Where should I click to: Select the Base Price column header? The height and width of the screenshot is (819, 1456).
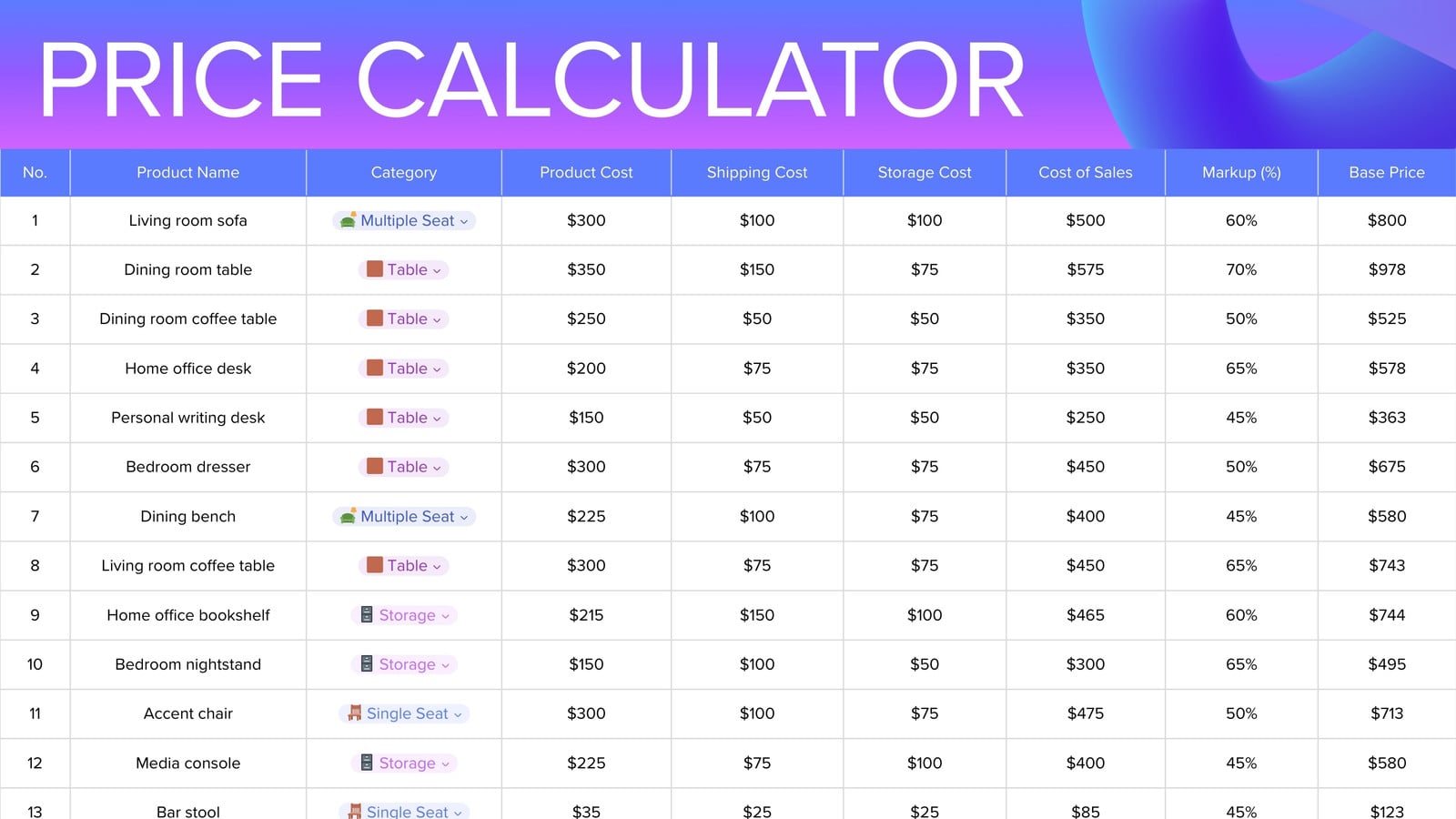tap(1387, 172)
